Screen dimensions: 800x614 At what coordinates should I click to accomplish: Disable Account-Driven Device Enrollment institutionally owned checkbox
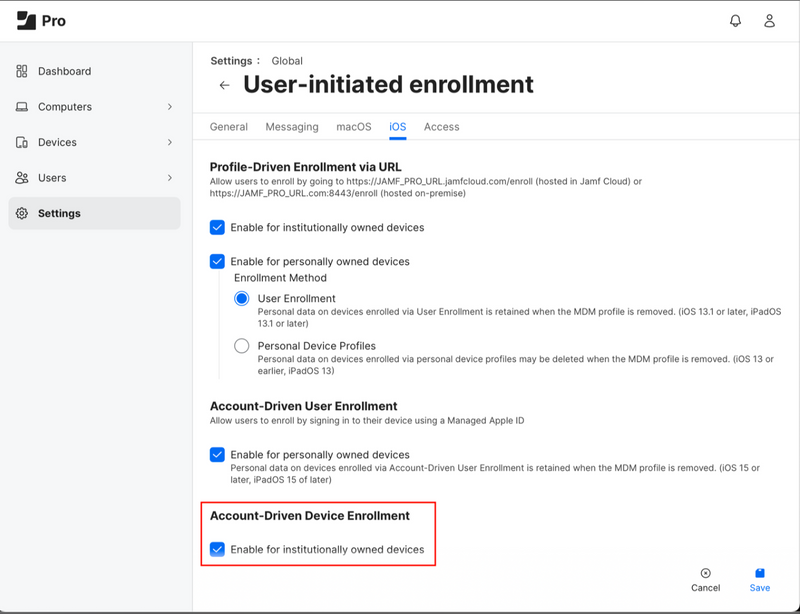coord(217,549)
